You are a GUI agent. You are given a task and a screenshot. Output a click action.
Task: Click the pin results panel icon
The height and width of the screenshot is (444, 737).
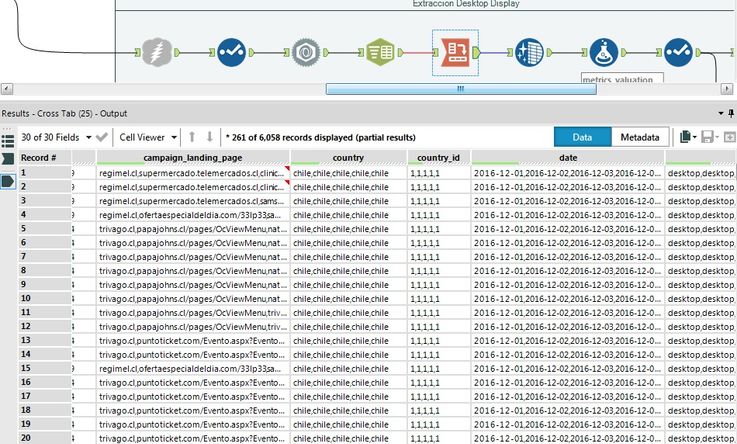pos(731,113)
